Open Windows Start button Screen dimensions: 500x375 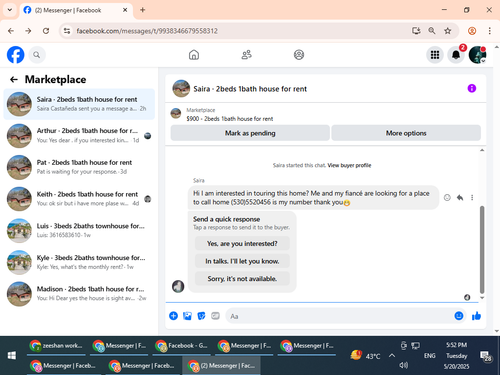click(x=12, y=356)
